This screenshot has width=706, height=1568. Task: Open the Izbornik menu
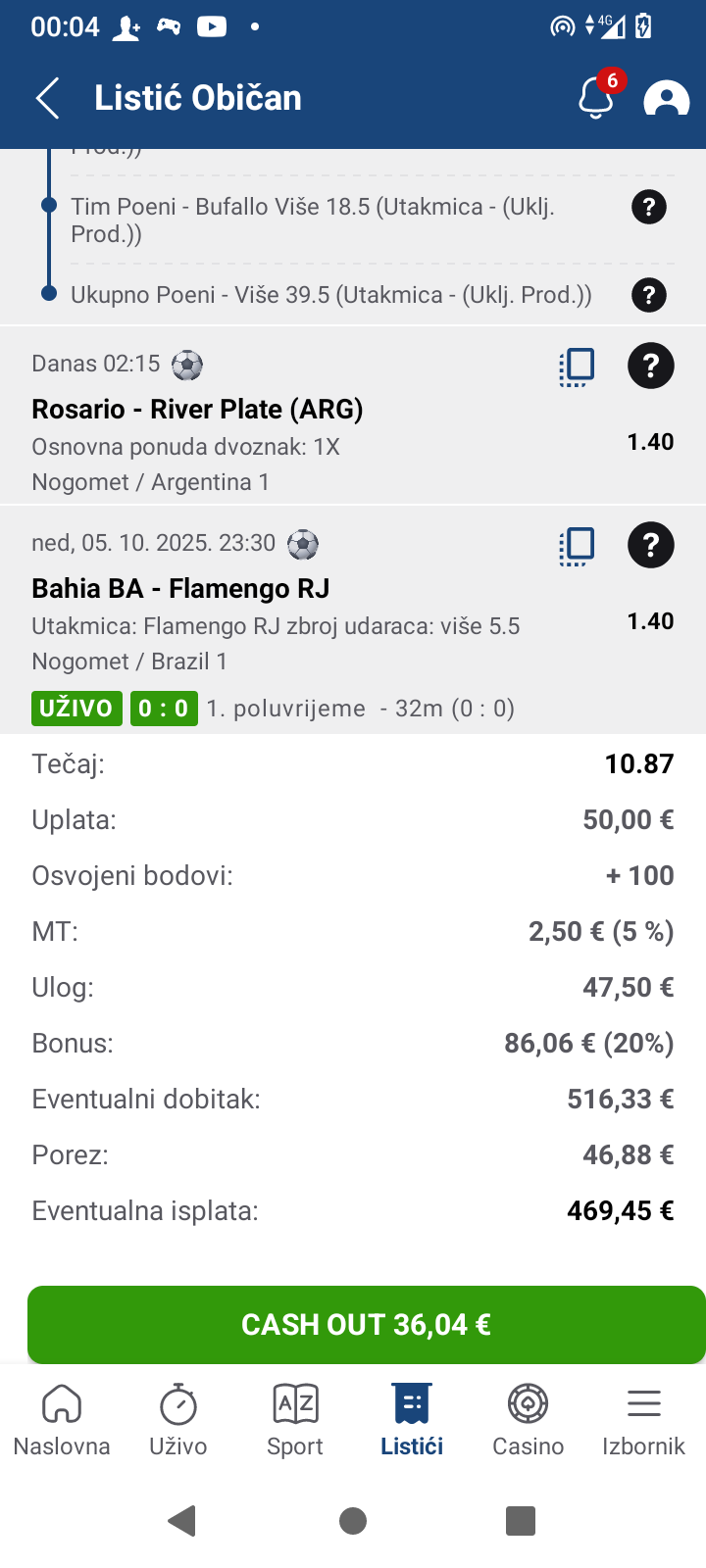(x=643, y=1420)
